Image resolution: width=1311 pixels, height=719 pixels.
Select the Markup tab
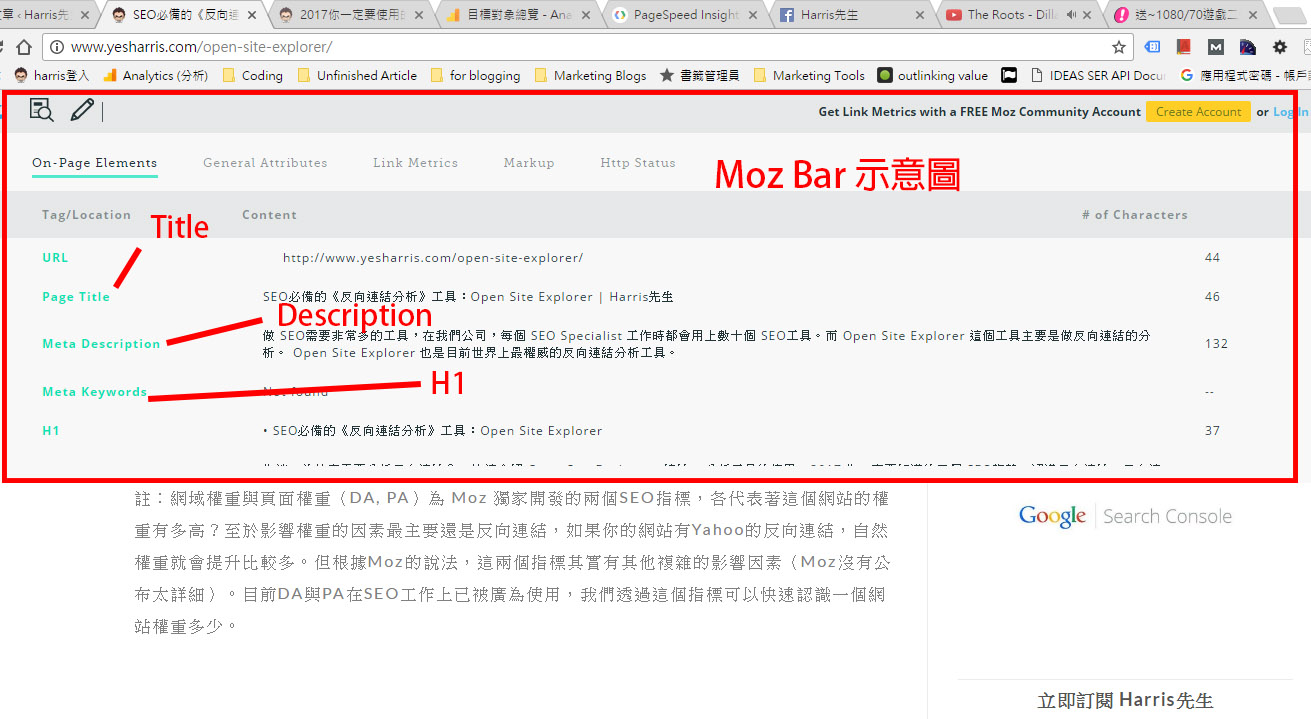coord(529,163)
